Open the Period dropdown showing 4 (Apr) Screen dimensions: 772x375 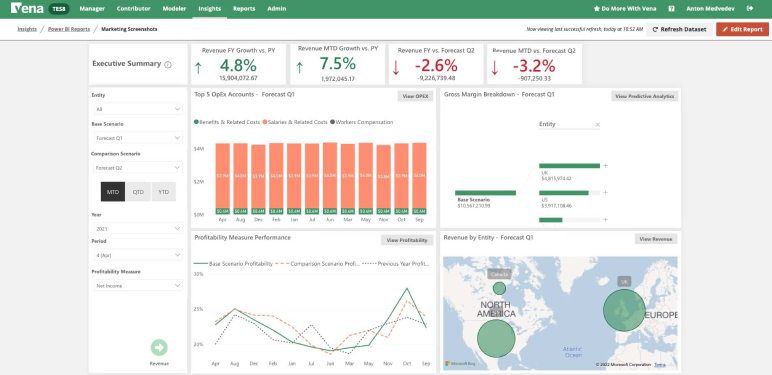[138, 255]
